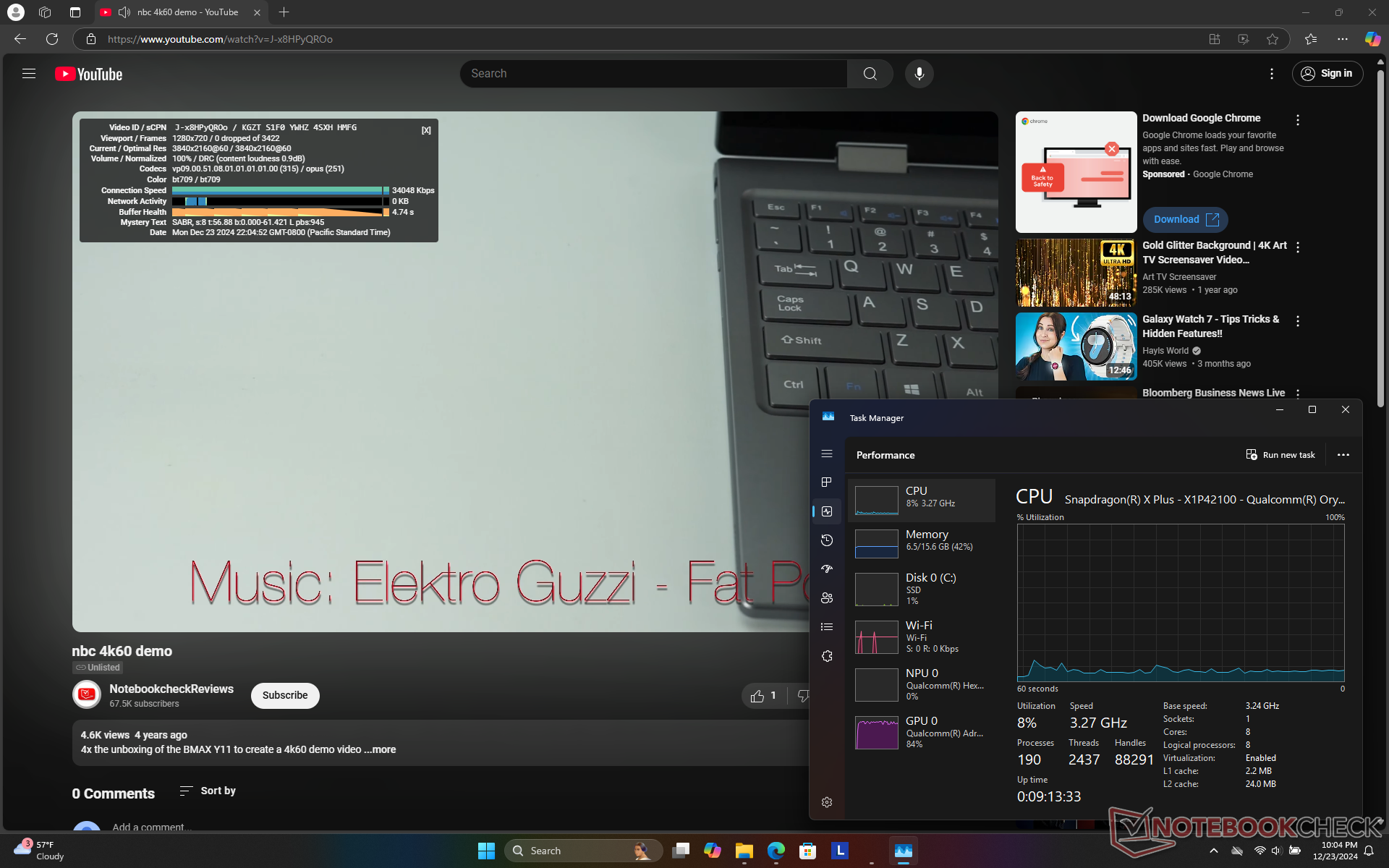The image size is (1389, 868).
Task: Open Gold Glitter Background video thumbnail
Action: click(x=1076, y=273)
